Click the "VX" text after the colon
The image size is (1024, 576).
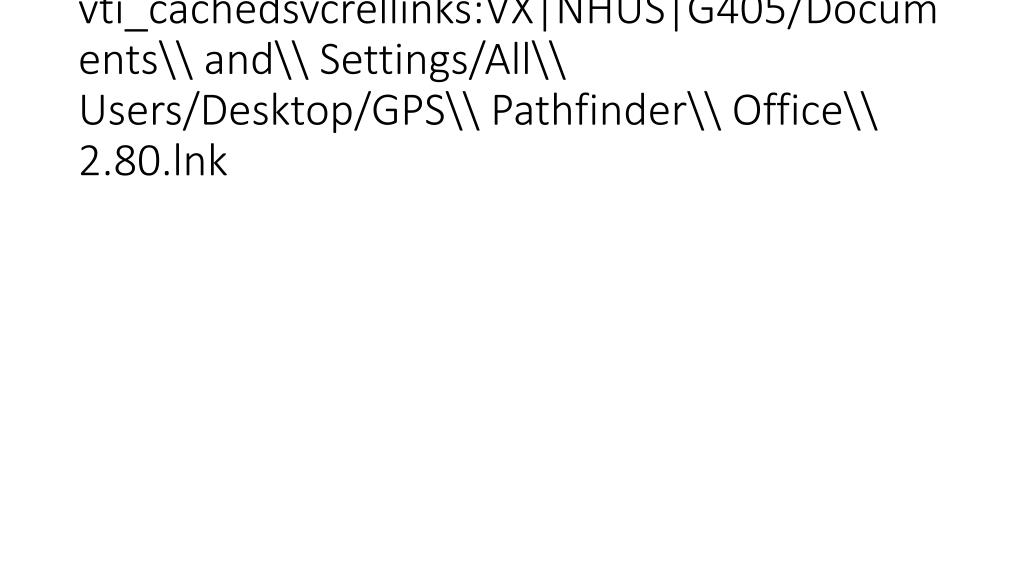(x=511, y=12)
